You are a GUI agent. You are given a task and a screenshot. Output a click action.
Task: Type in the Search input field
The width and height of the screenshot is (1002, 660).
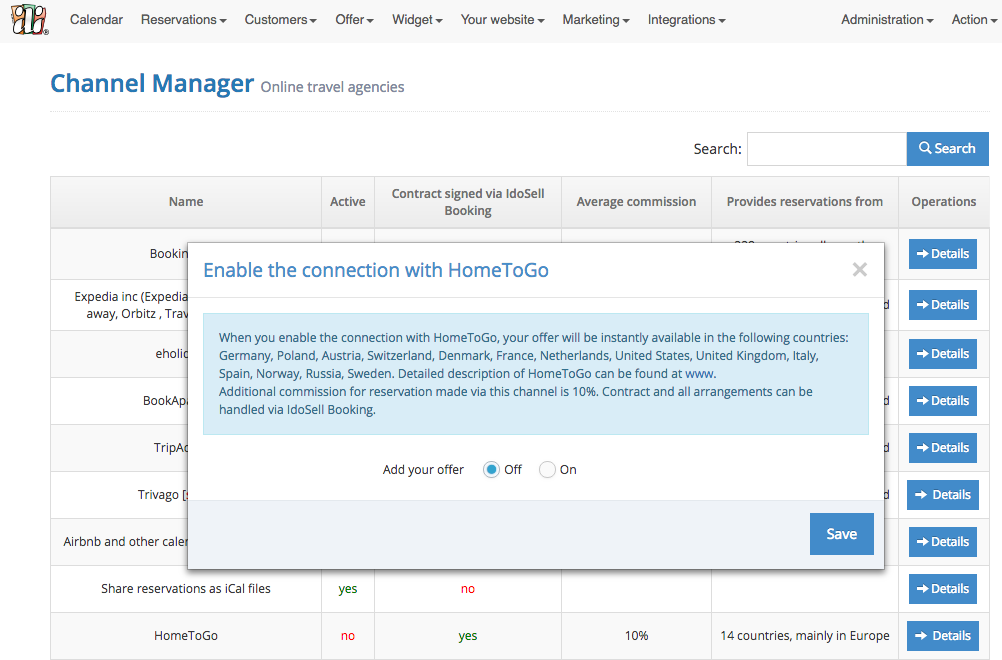pyautogui.click(x=826, y=149)
